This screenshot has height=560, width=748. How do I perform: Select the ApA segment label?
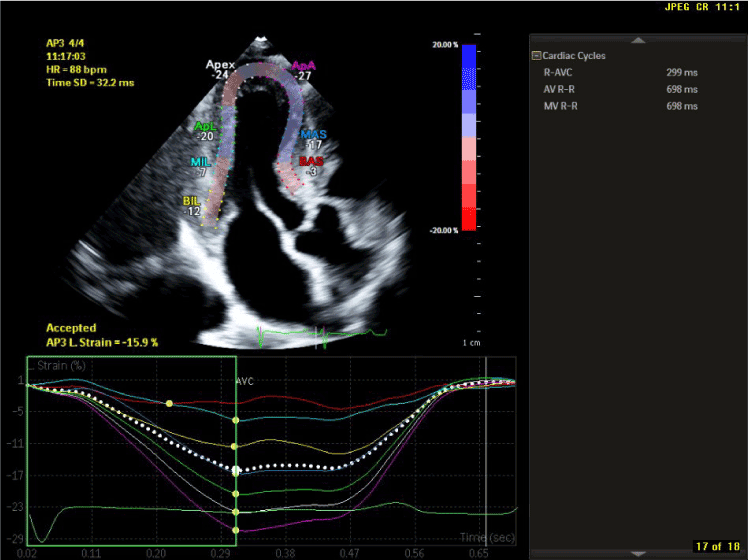tap(303, 66)
